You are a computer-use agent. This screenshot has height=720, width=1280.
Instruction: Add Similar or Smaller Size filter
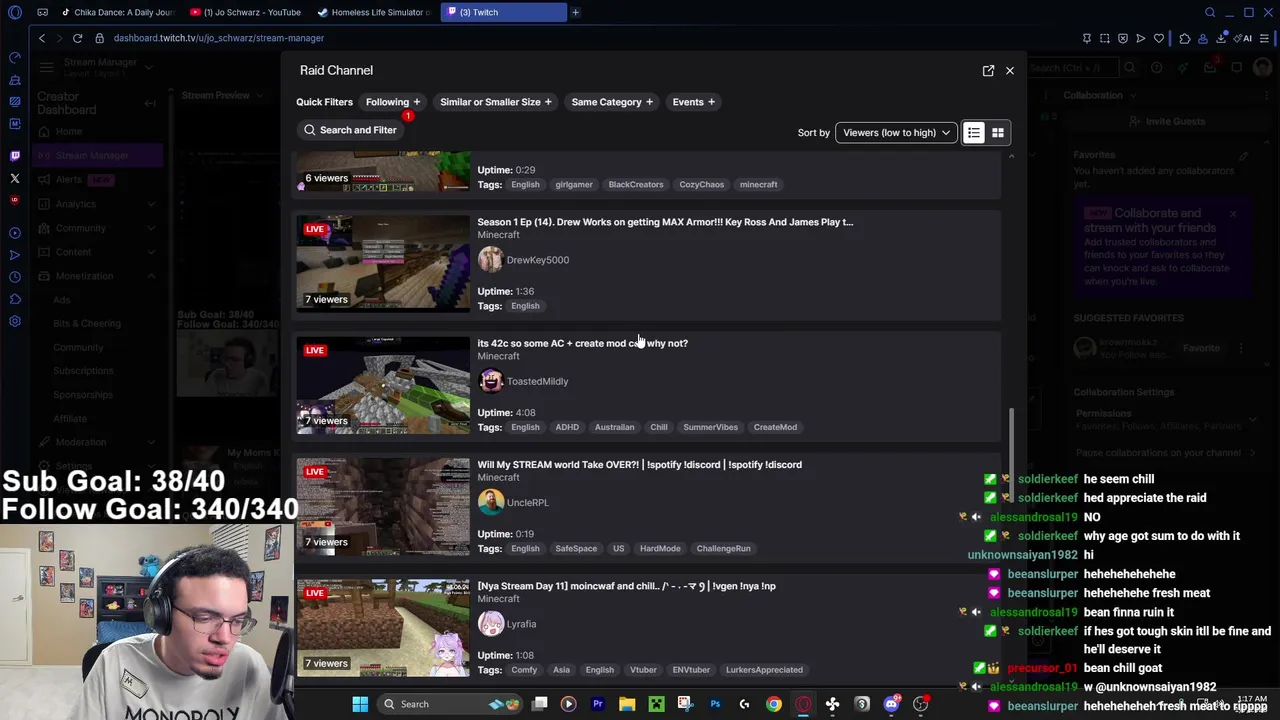[x=496, y=102]
